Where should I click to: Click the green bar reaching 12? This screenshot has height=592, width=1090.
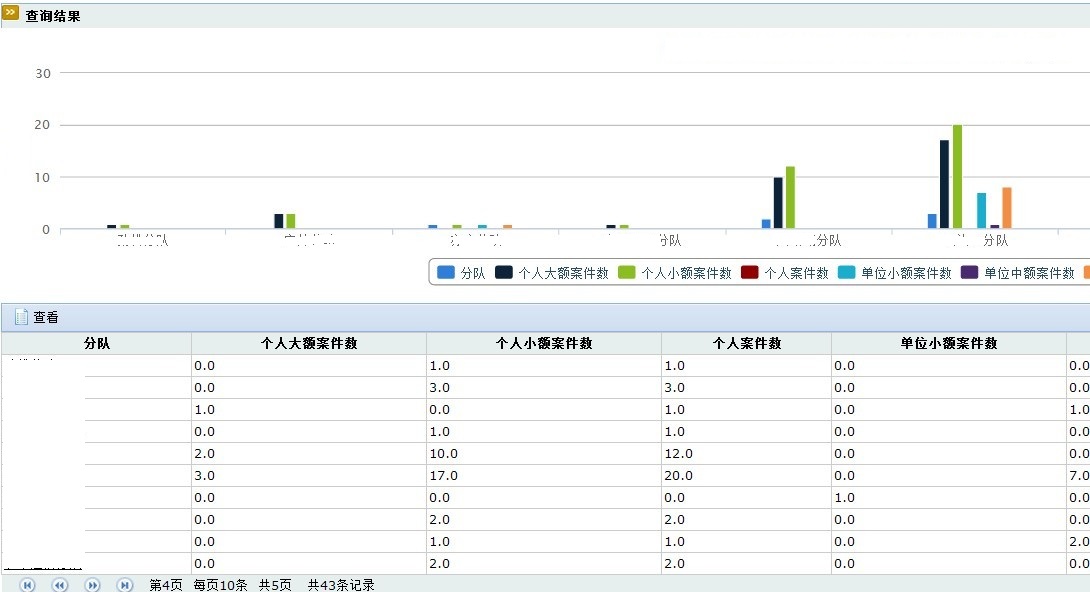point(790,197)
